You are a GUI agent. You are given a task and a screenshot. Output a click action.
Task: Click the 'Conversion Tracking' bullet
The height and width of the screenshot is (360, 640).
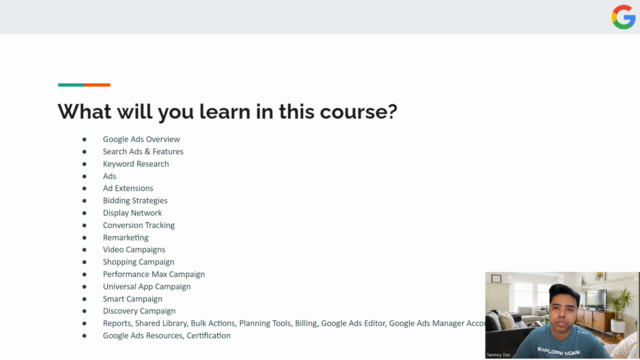point(138,225)
